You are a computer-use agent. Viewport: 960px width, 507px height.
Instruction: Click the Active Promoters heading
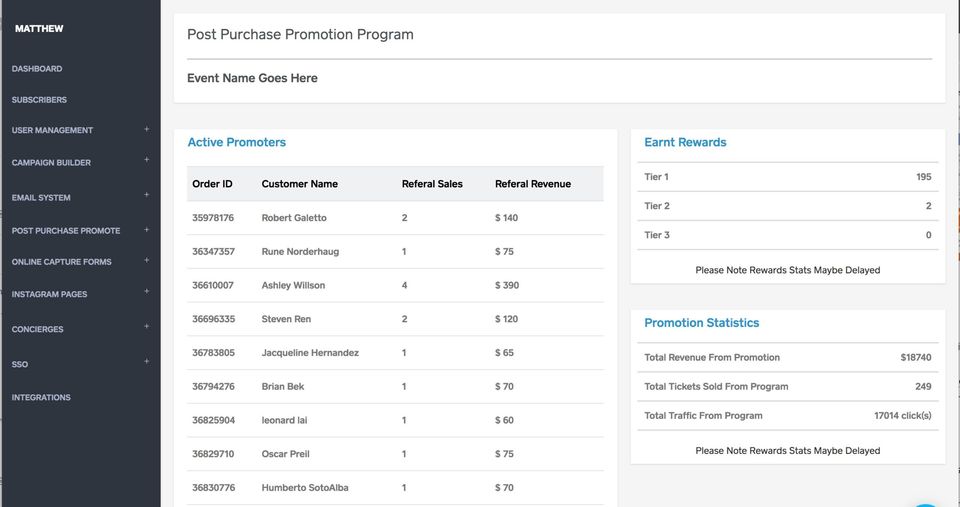[236, 142]
